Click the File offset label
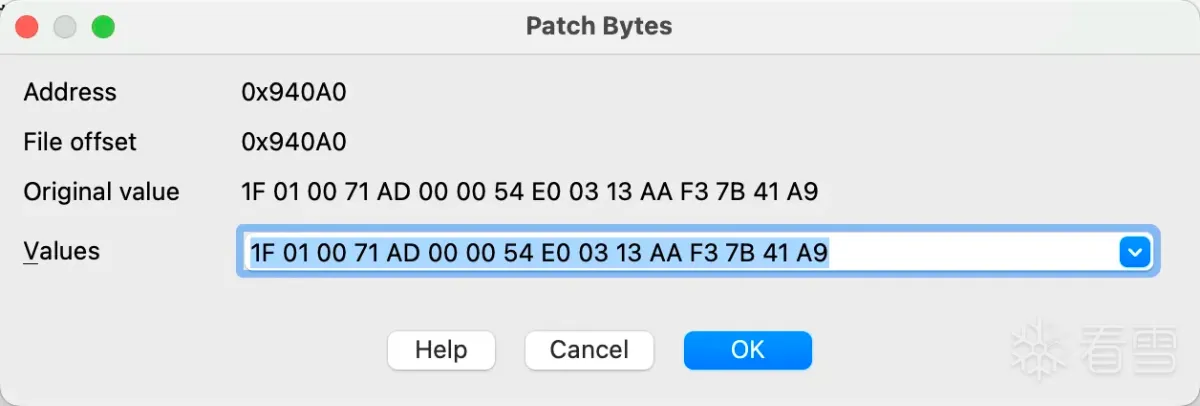 80,142
